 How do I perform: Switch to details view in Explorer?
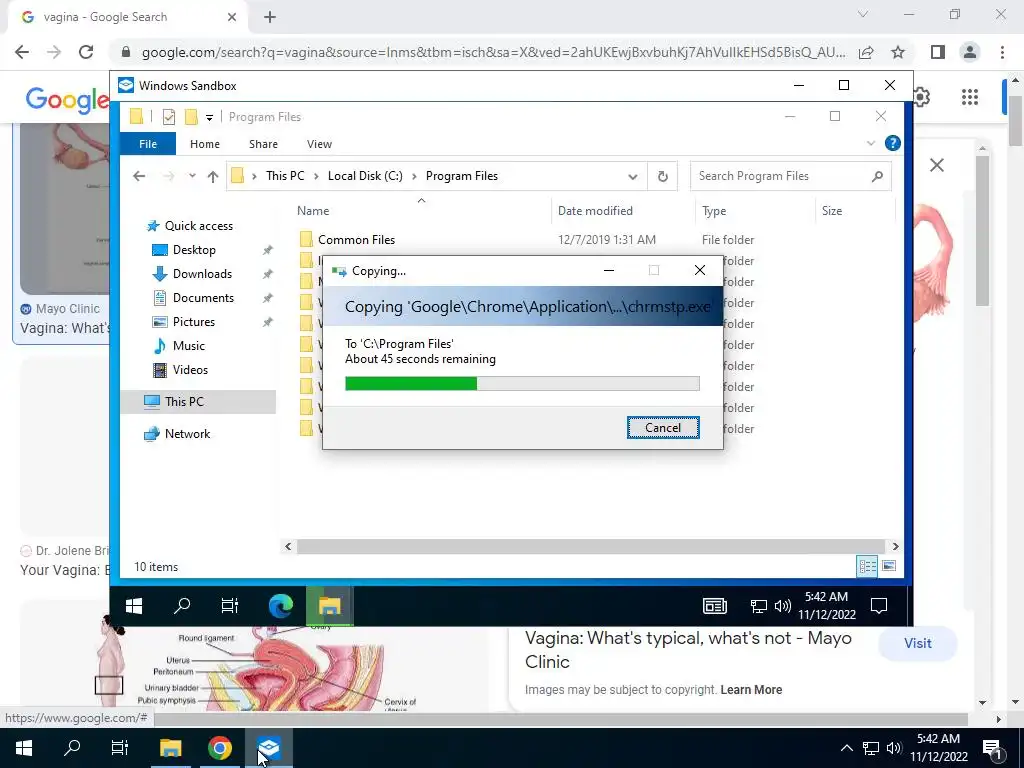(867, 566)
